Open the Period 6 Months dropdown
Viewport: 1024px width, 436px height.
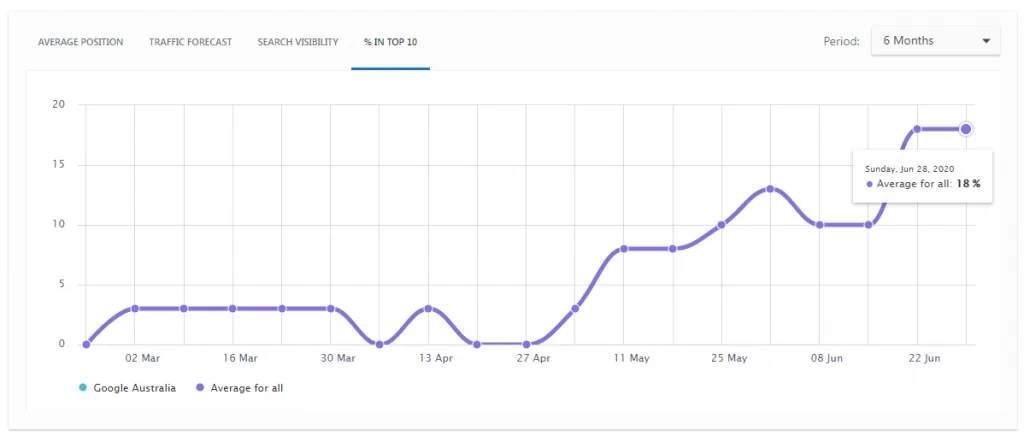point(935,41)
